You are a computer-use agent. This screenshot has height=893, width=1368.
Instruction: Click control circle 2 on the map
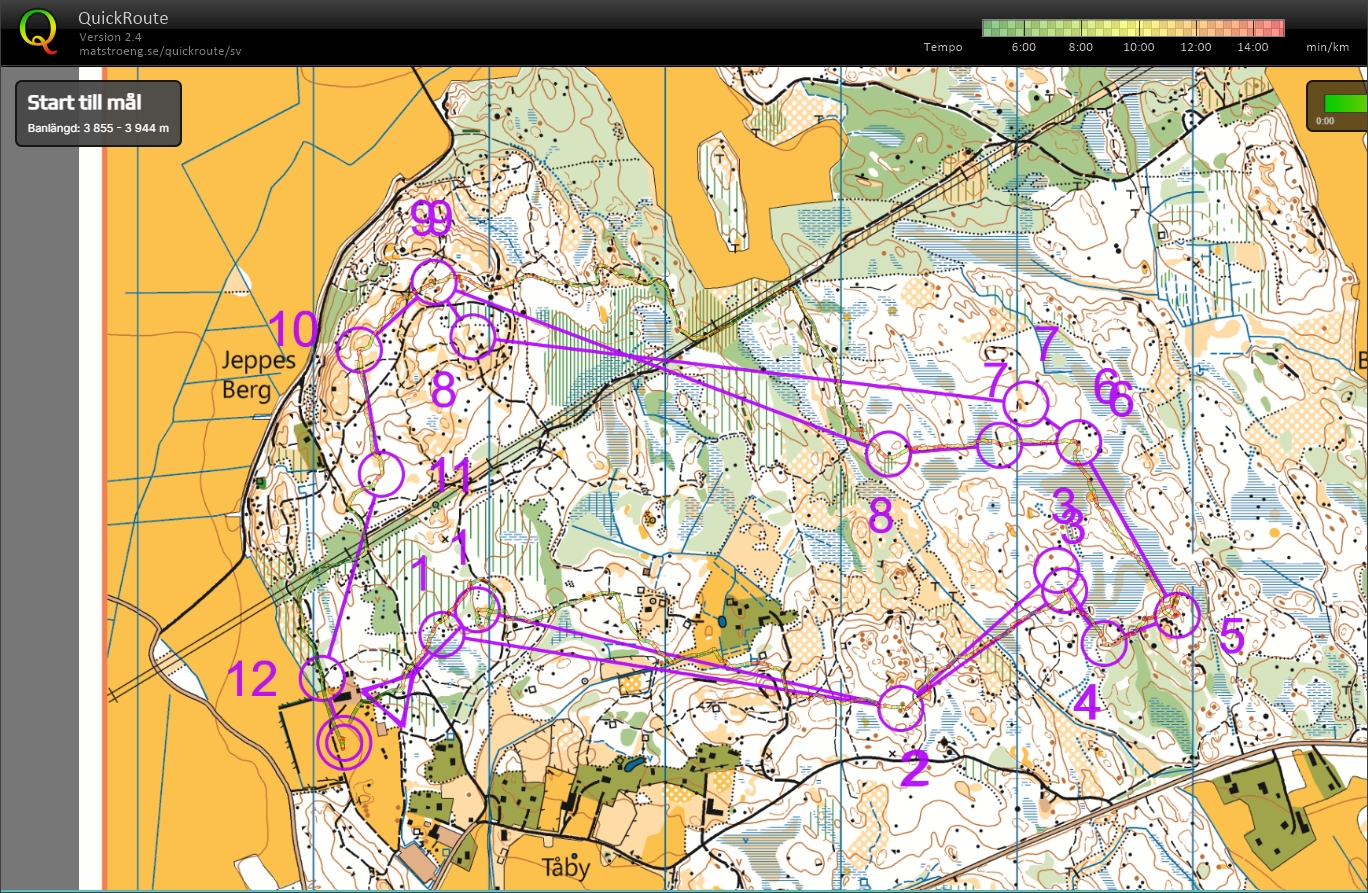[902, 710]
